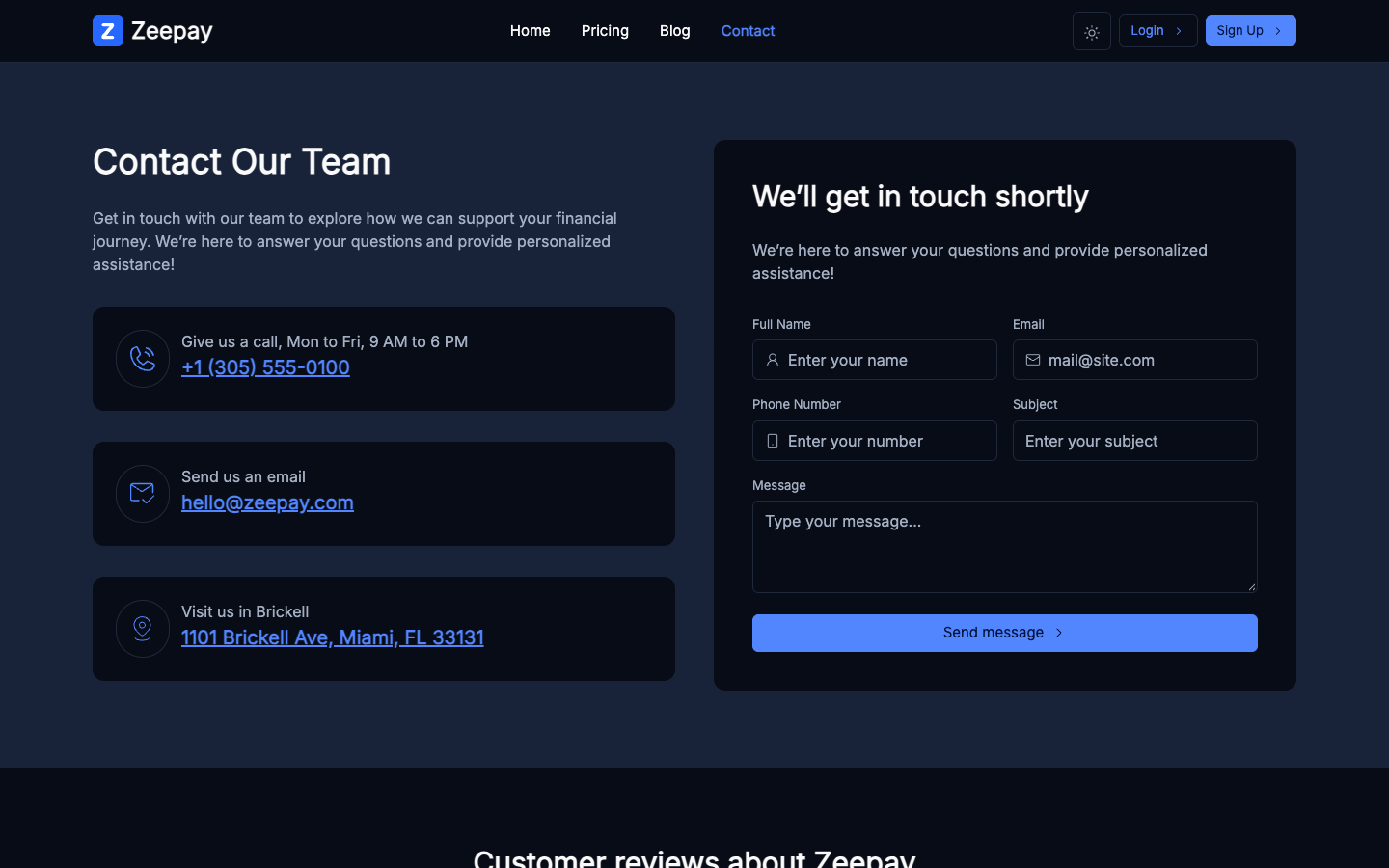Click the Sign Up button
The height and width of the screenshot is (868, 1389).
pos(1251,31)
